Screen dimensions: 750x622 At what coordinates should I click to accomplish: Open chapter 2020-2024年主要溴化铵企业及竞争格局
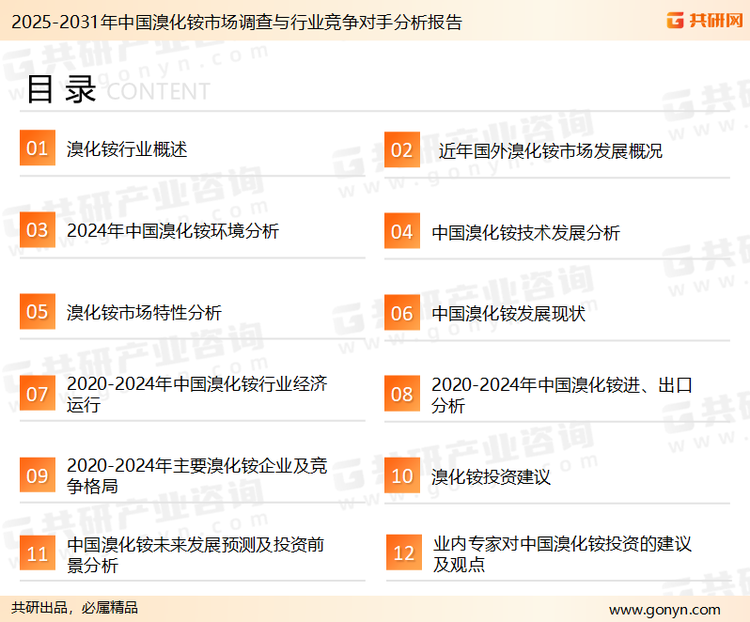click(197, 475)
